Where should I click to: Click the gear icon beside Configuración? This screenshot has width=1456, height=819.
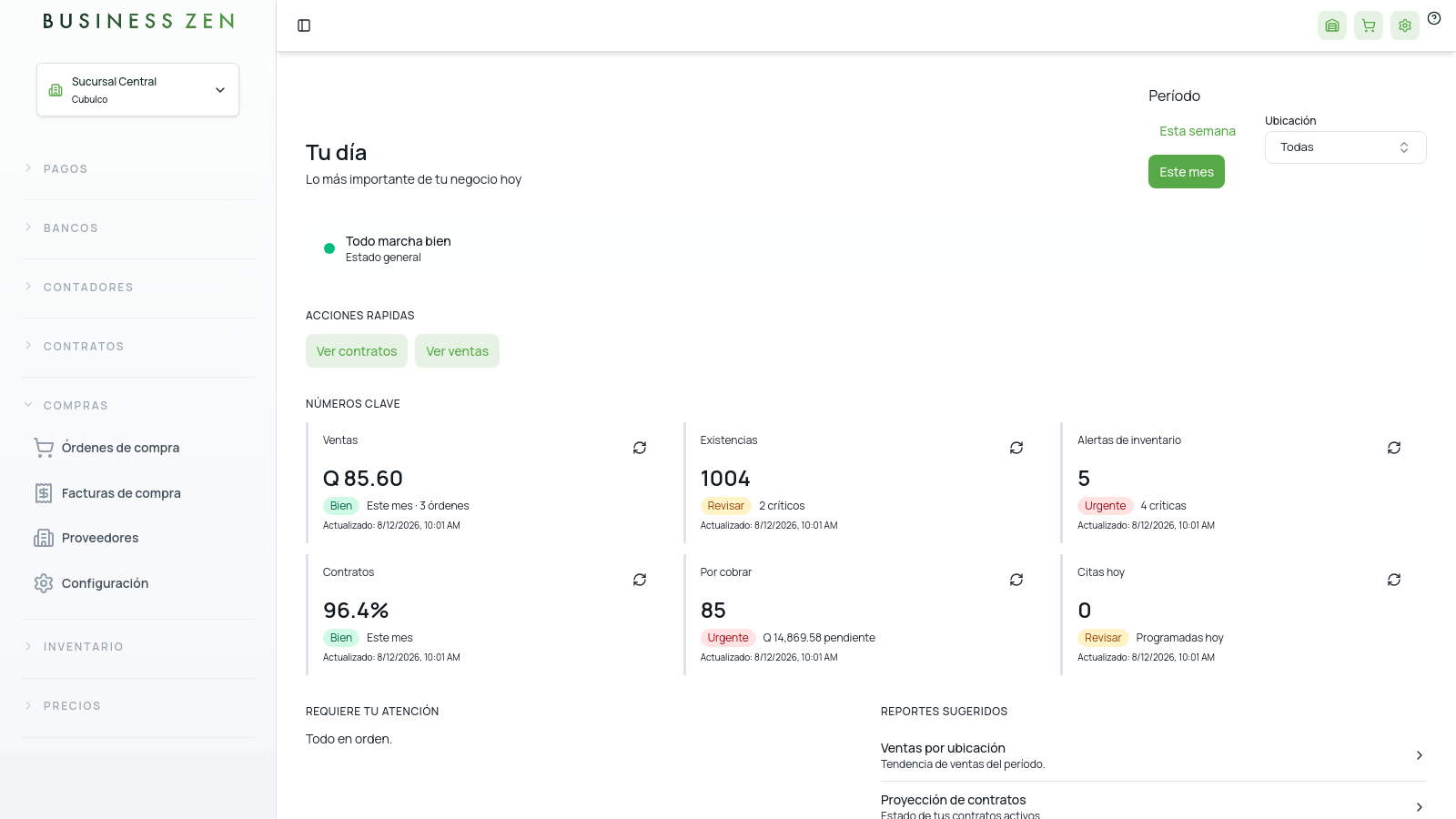pyautogui.click(x=44, y=583)
